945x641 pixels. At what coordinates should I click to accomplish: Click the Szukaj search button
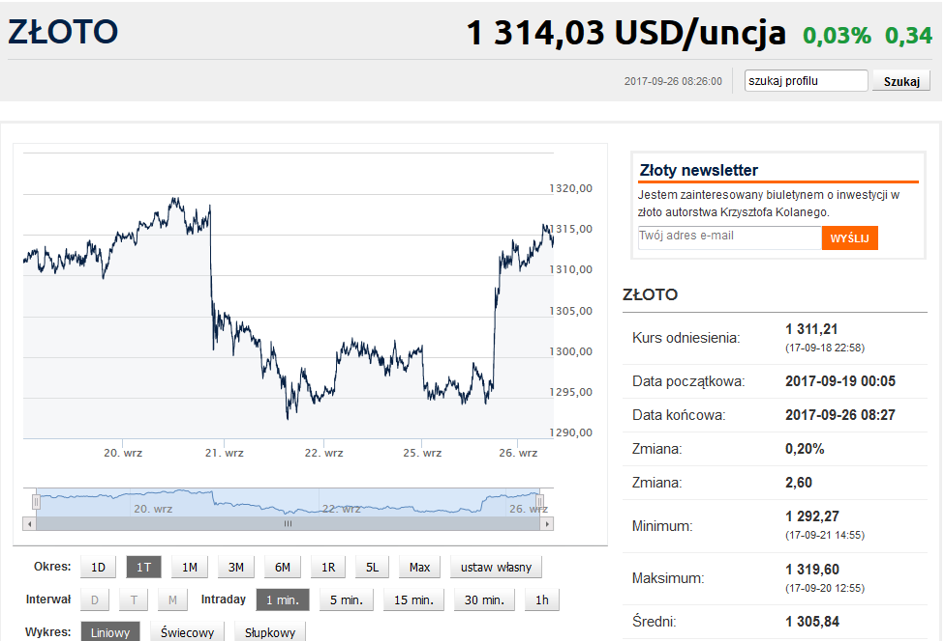coord(901,81)
